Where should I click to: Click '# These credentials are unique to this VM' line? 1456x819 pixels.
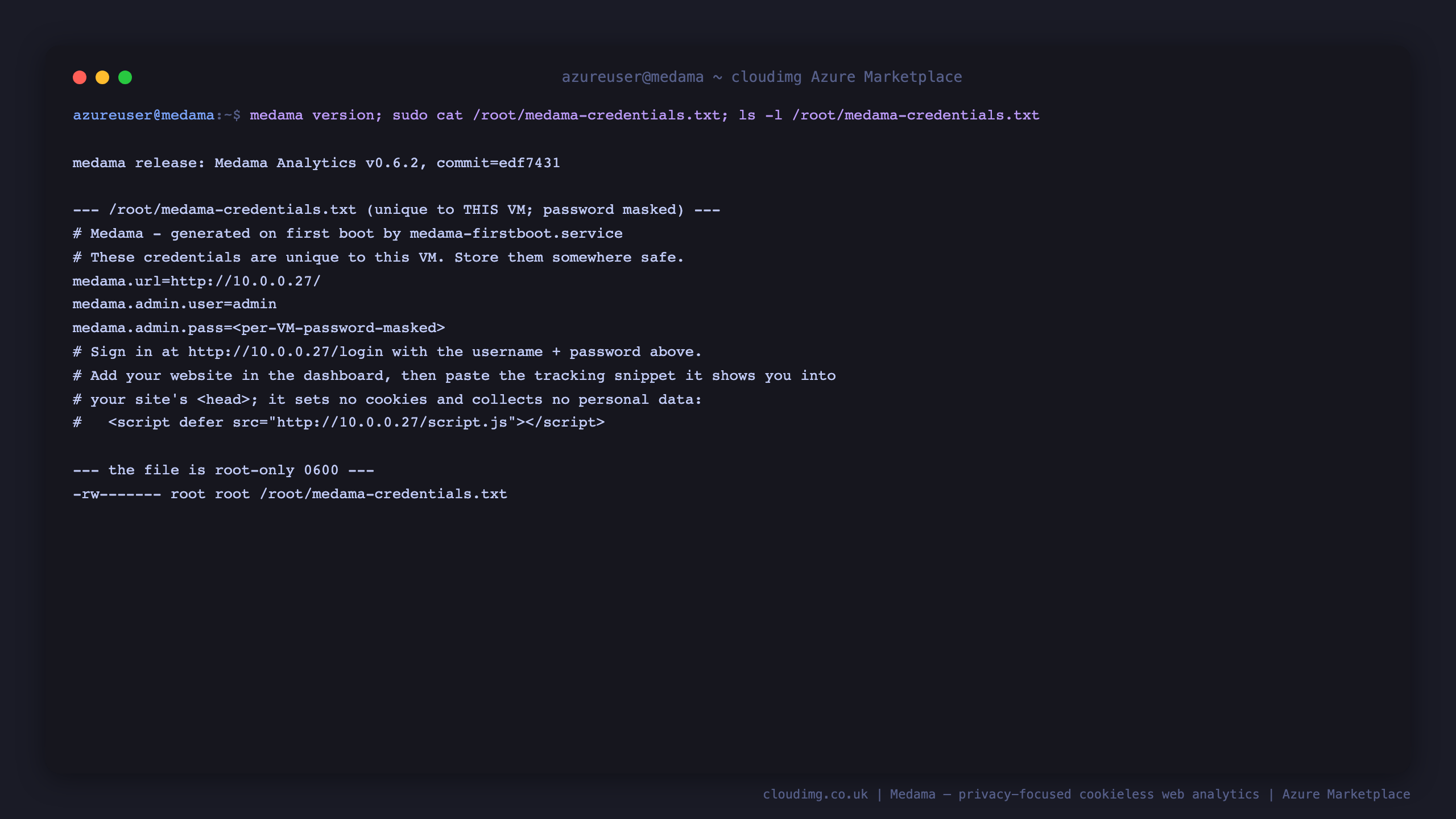(x=378, y=258)
